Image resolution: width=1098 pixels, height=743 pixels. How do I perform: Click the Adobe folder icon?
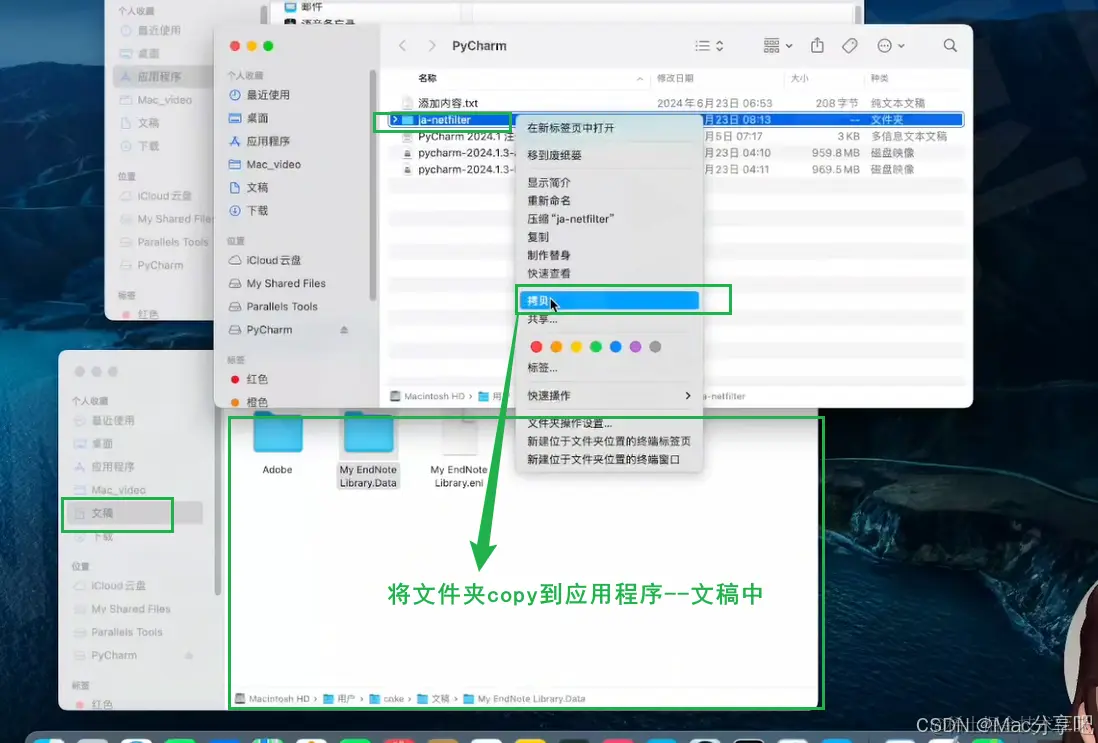(x=278, y=435)
